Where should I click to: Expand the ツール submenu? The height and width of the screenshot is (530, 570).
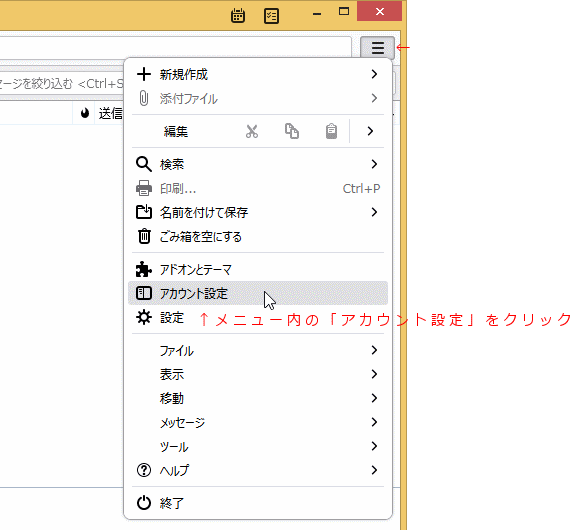[258, 446]
